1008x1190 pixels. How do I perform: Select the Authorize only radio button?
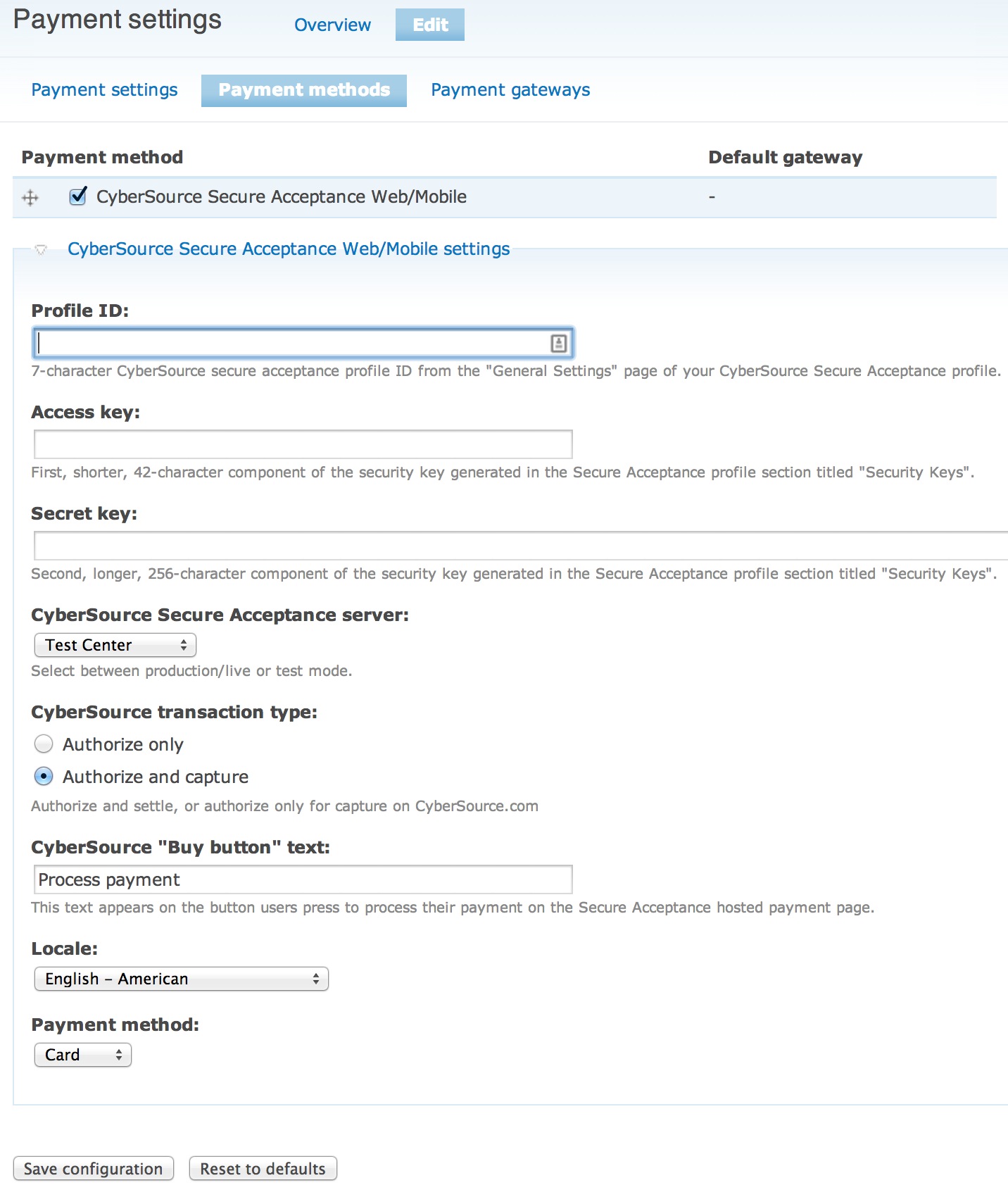43,744
